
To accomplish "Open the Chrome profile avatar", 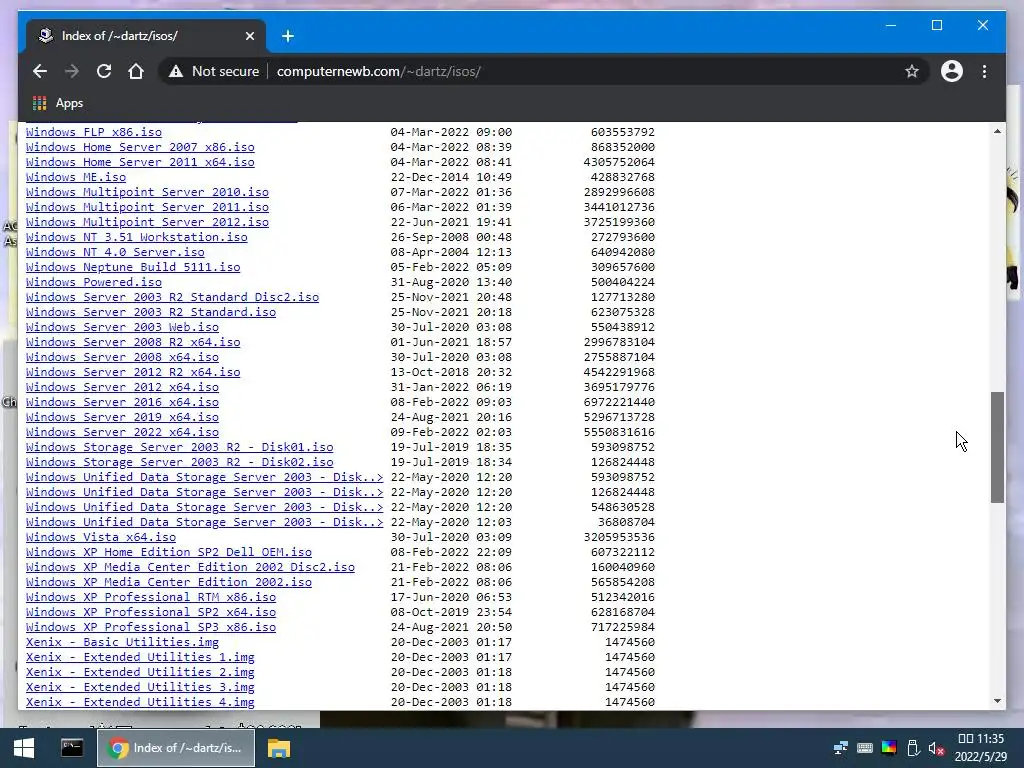I will [952, 71].
